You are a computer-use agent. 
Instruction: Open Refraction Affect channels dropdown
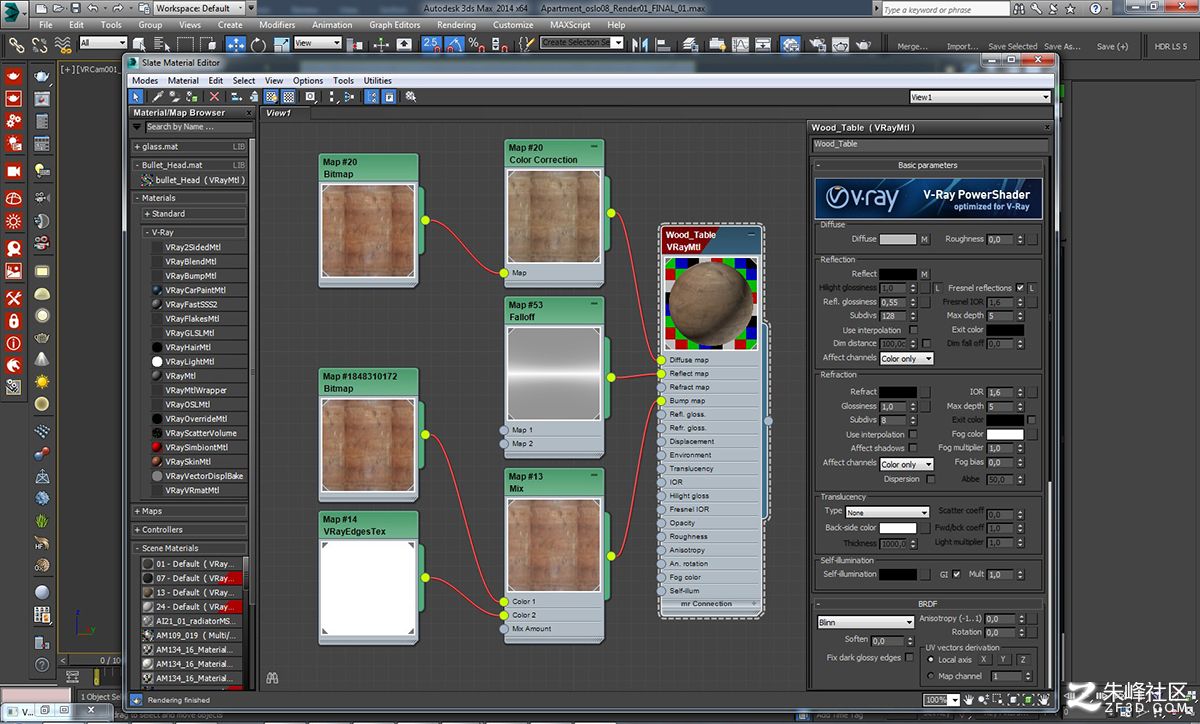click(x=906, y=464)
